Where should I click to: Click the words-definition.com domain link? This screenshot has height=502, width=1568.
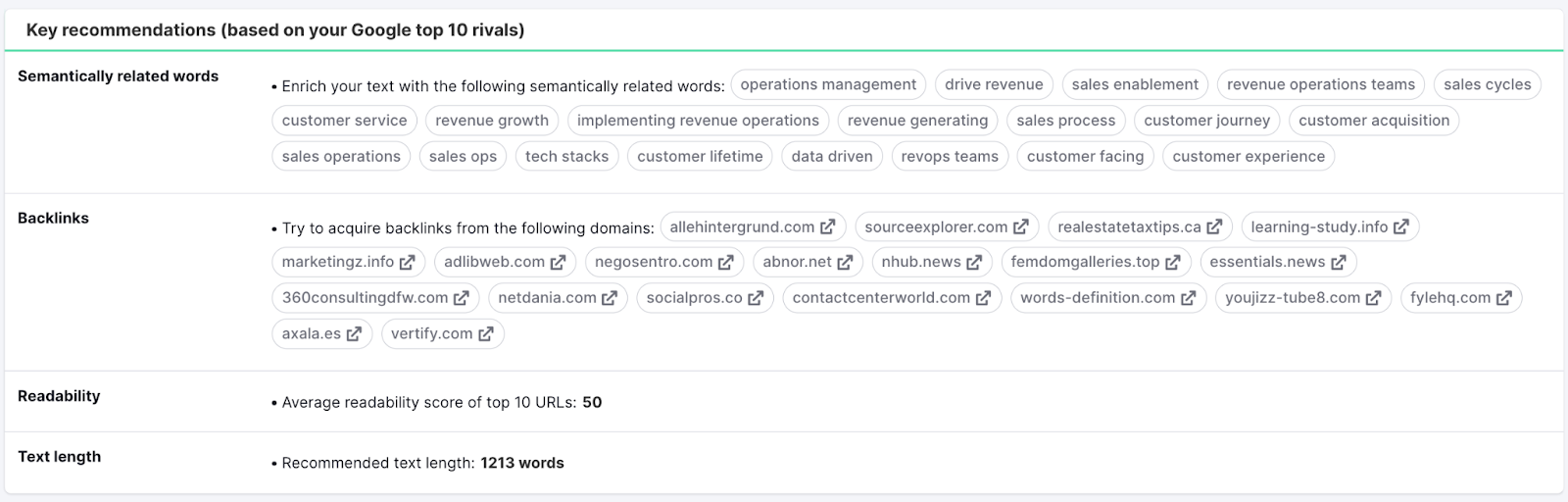tap(1097, 298)
